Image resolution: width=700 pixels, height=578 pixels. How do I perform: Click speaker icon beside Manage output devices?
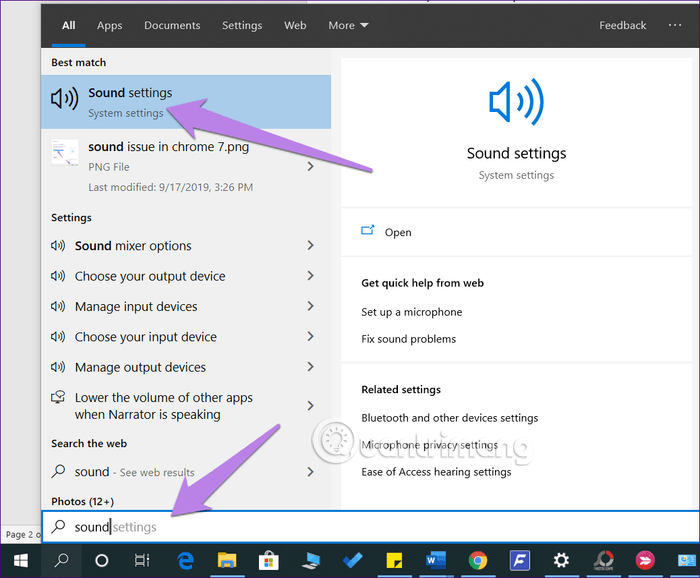58,367
